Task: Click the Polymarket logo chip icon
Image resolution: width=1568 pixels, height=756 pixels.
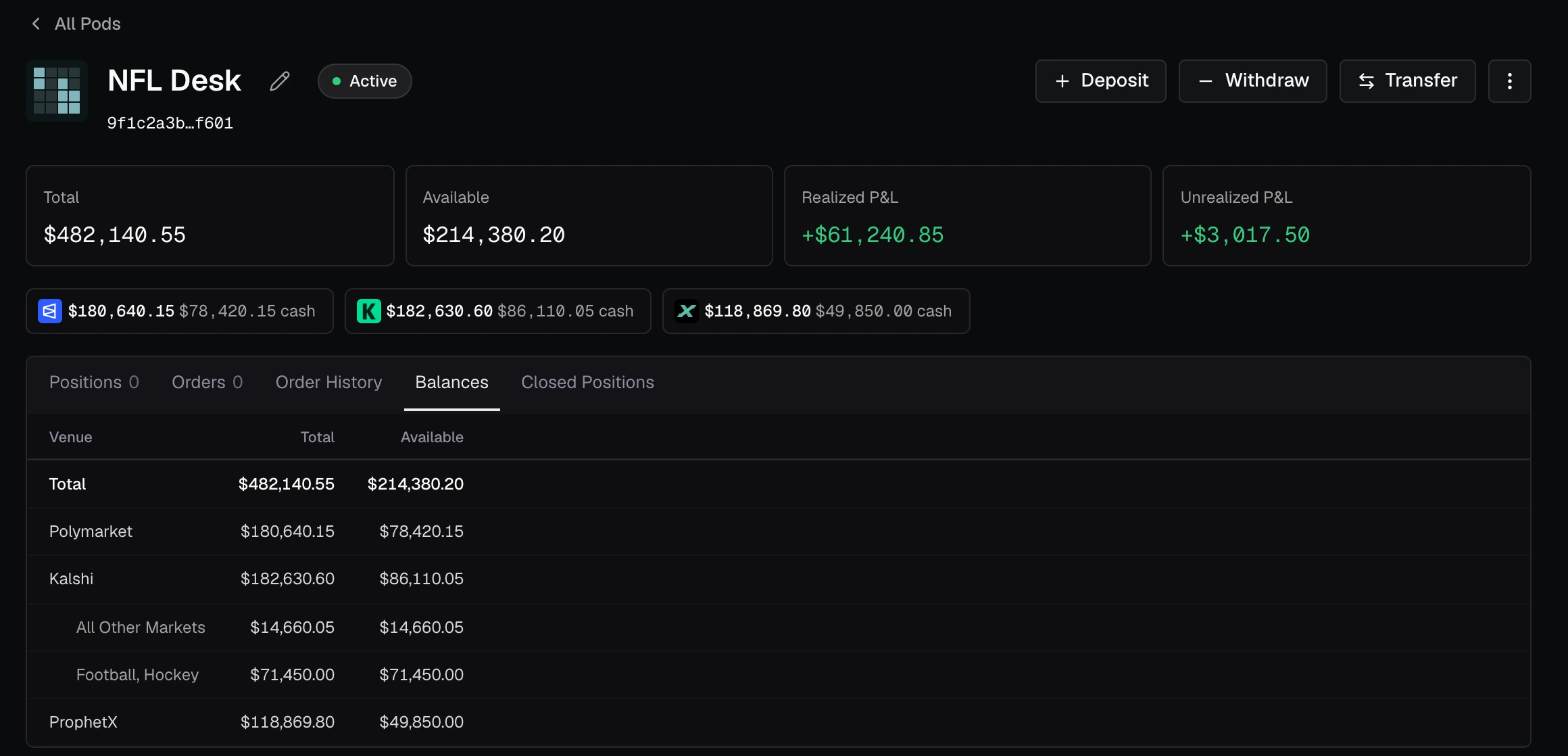Action: tap(50, 311)
